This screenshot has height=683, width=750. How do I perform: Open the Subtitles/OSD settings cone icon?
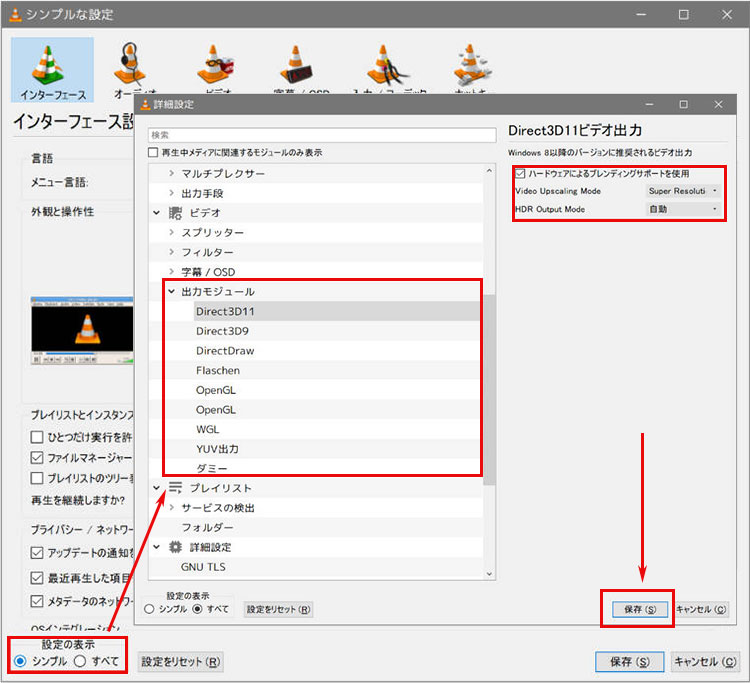(x=297, y=65)
